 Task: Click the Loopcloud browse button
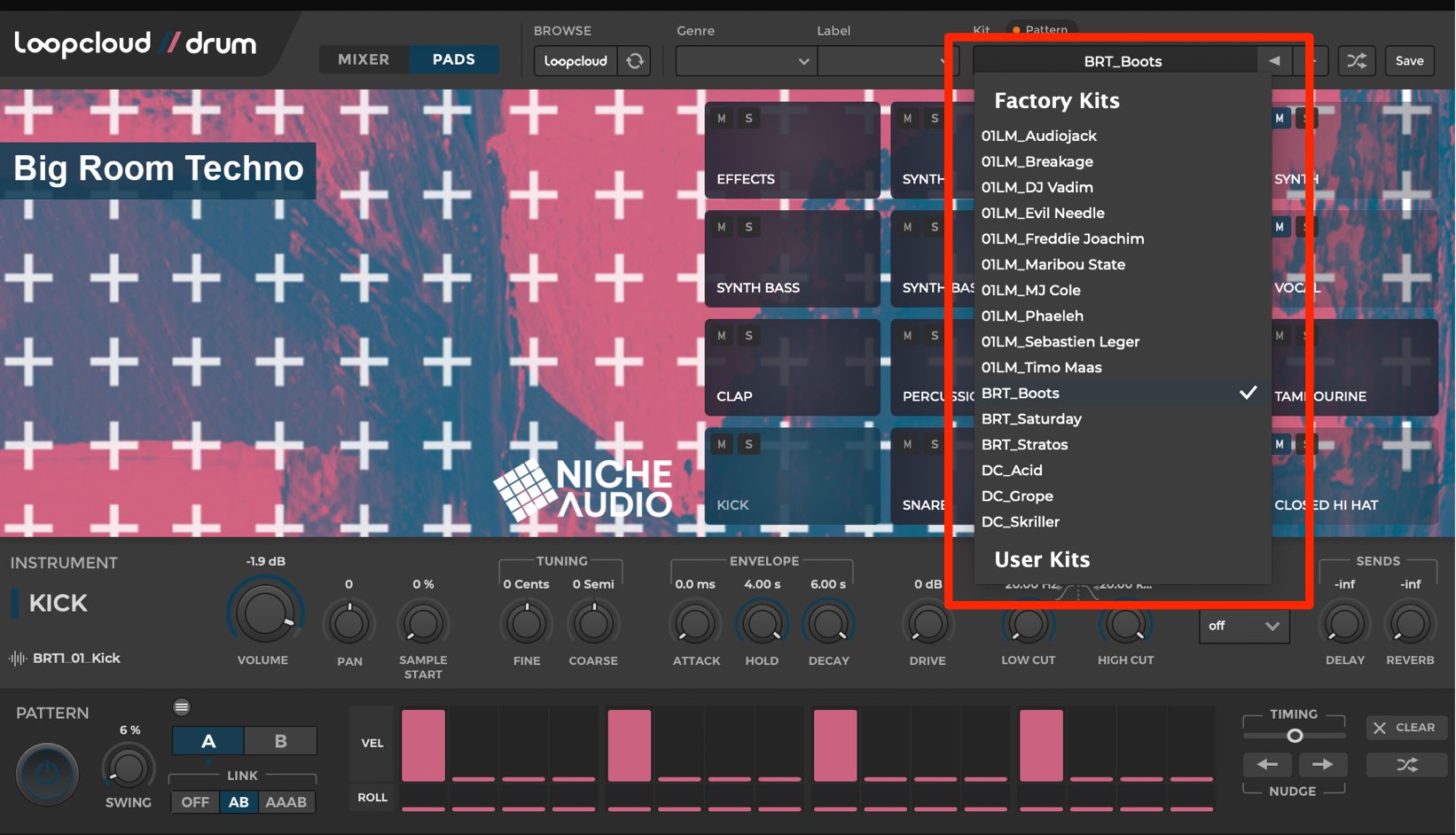pos(575,61)
